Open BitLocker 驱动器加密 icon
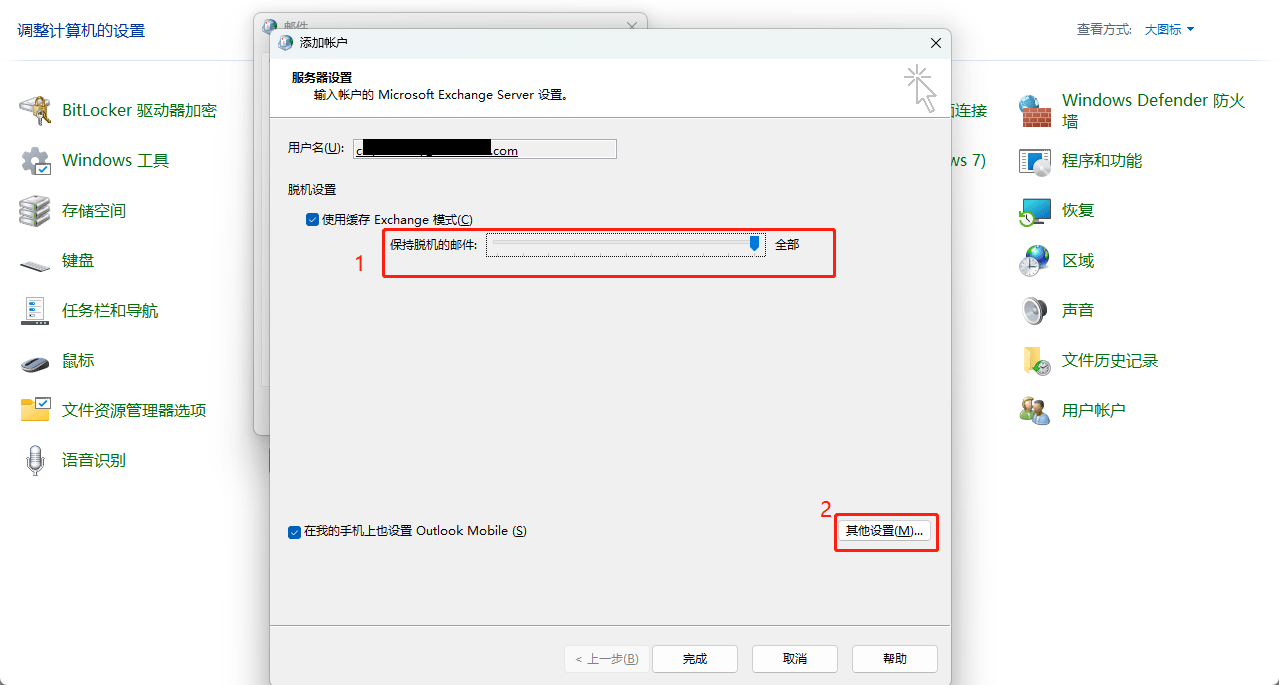The height and width of the screenshot is (685, 1279). pos(35,110)
